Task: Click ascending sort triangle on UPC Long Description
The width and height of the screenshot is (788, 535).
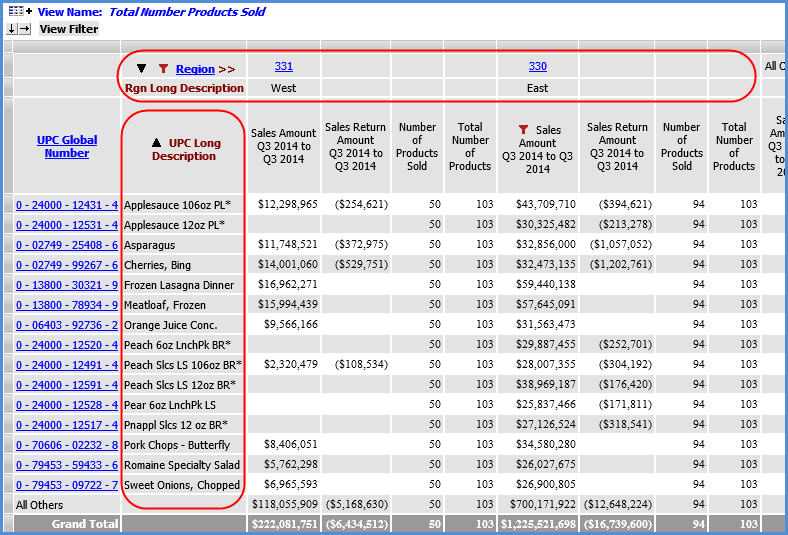Action: pos(158,144)
